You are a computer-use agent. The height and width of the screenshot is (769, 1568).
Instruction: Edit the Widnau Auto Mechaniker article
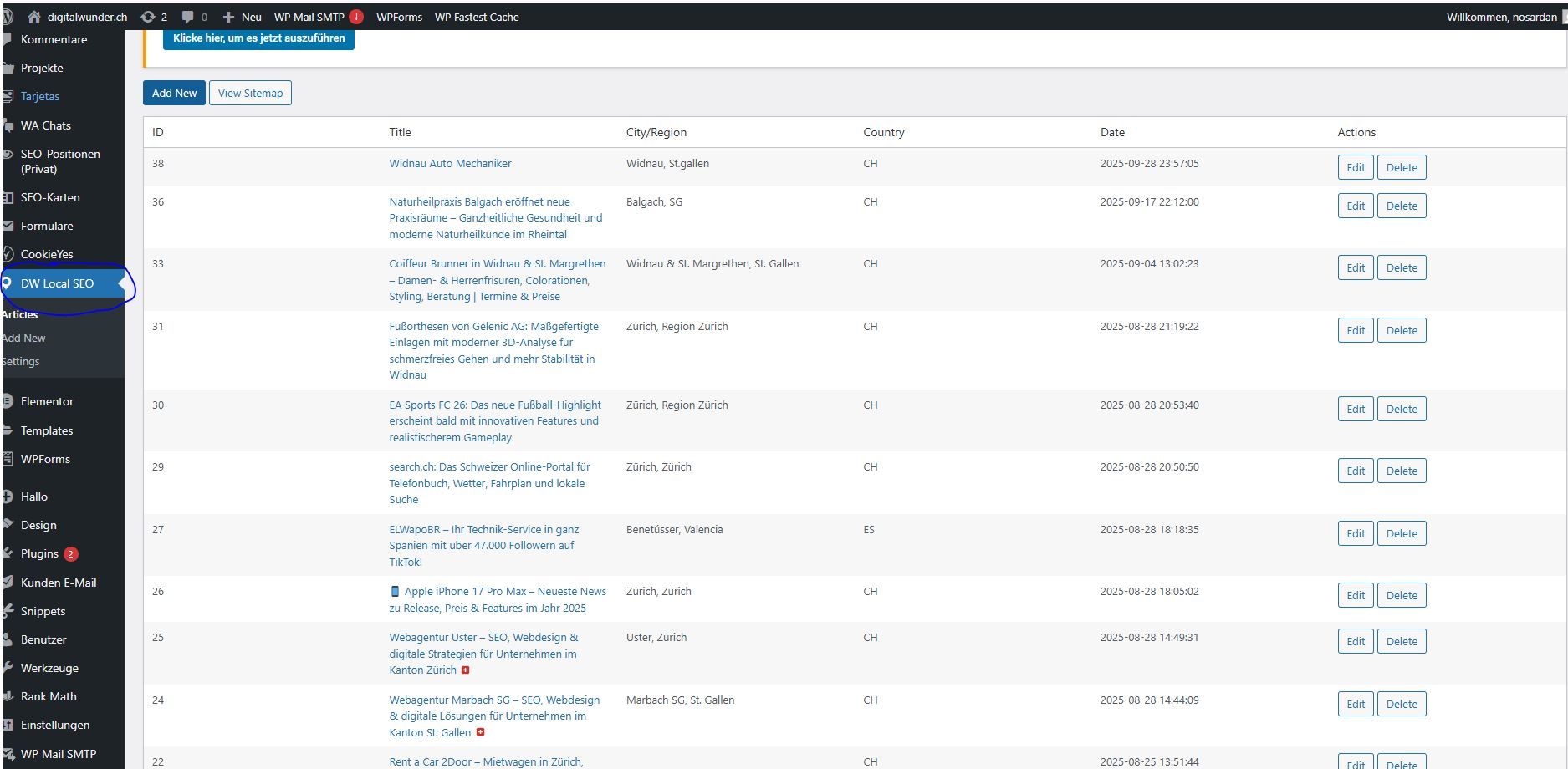click(x=1355, y=167)
